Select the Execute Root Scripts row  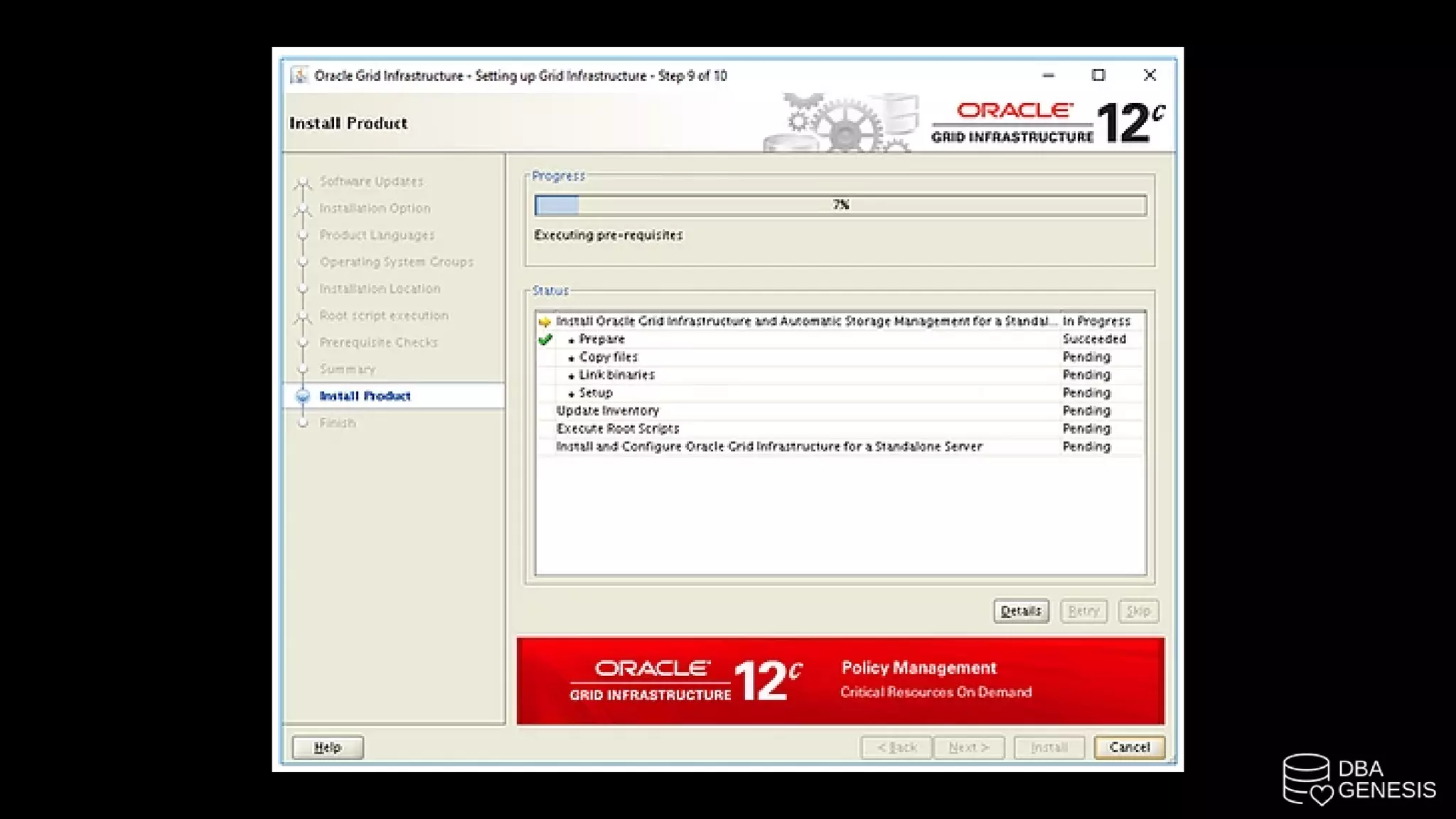click(x=782, y=429)
